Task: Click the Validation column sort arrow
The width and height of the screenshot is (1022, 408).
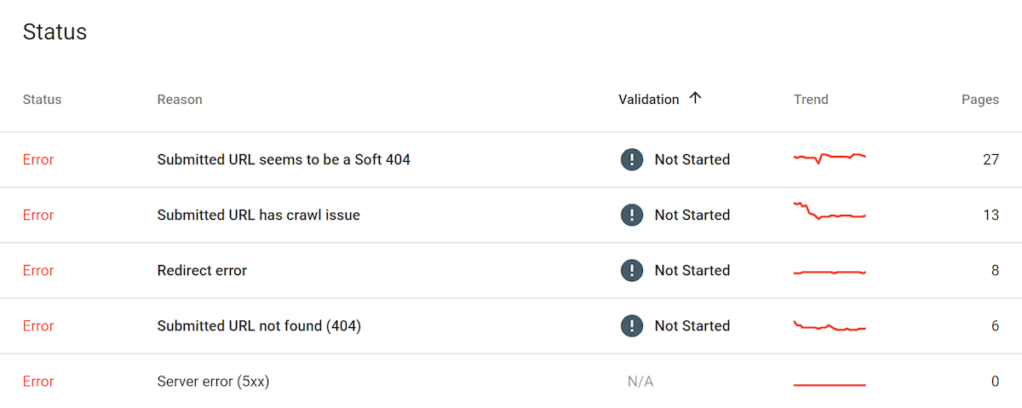Action: tap(696, 98)
